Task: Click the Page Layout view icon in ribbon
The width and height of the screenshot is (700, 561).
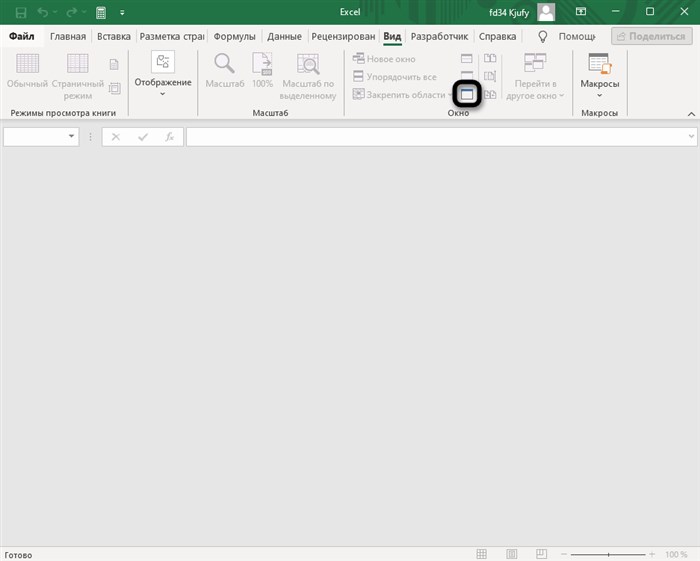Action: click(x=114, y=65)
